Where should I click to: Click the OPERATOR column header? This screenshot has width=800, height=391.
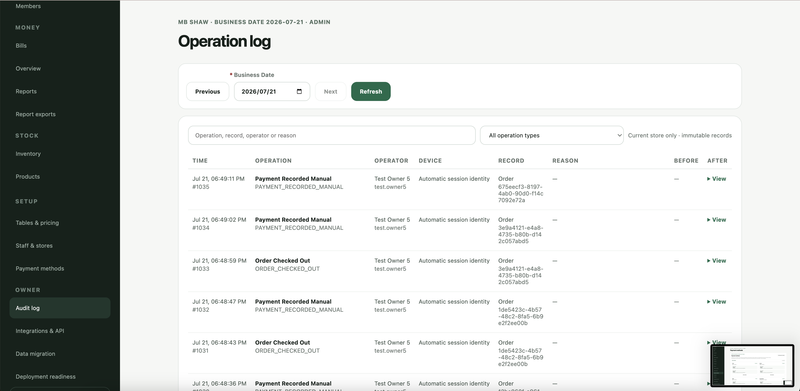coord(391,161)
